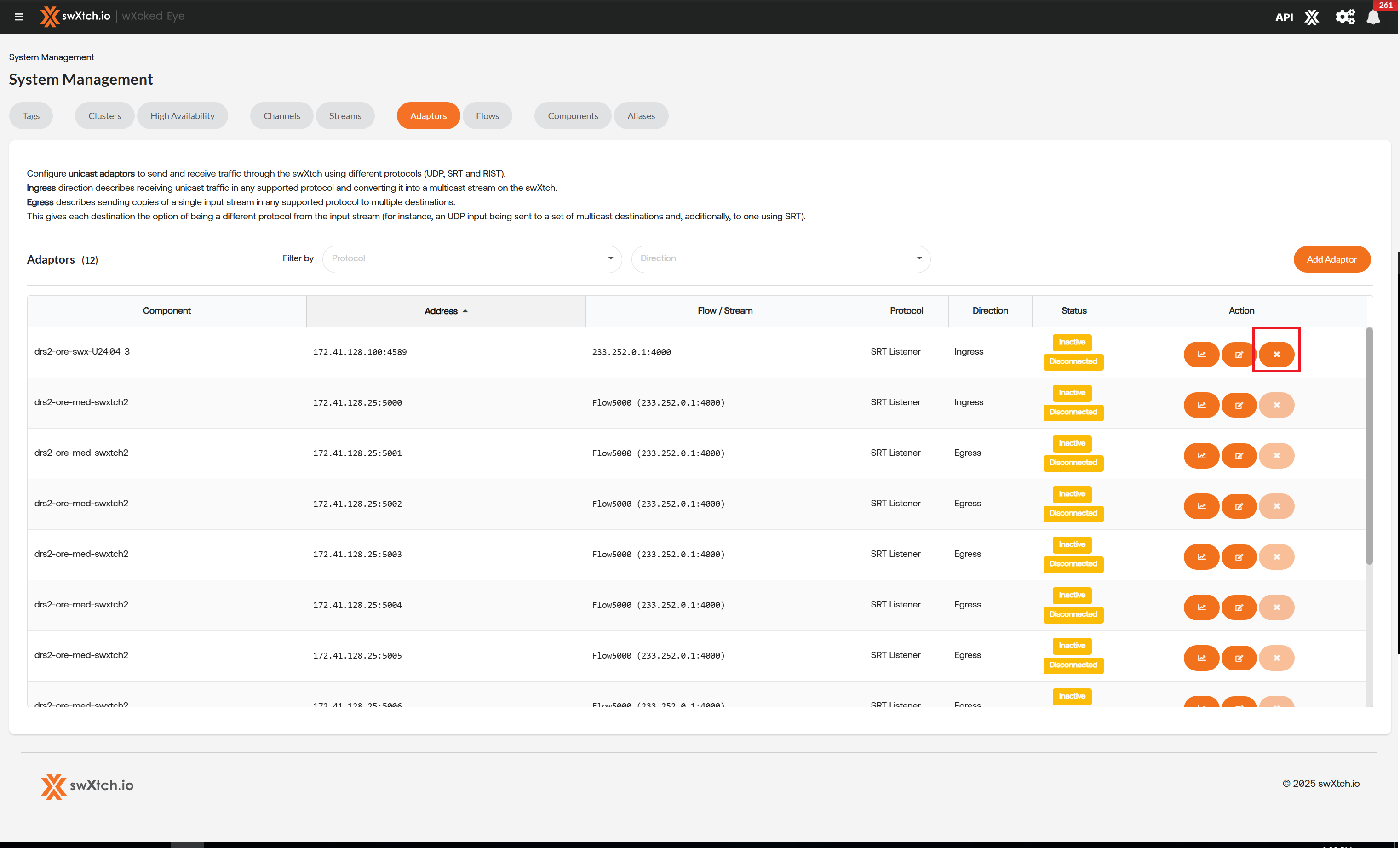Open the High Availability tab
The image size is (1400, 848).
(183, 116)
